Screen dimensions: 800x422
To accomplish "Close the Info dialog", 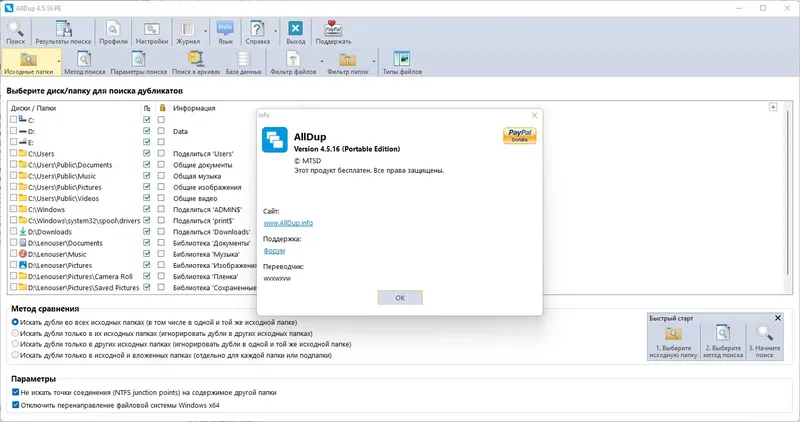I will click(535, 115).
